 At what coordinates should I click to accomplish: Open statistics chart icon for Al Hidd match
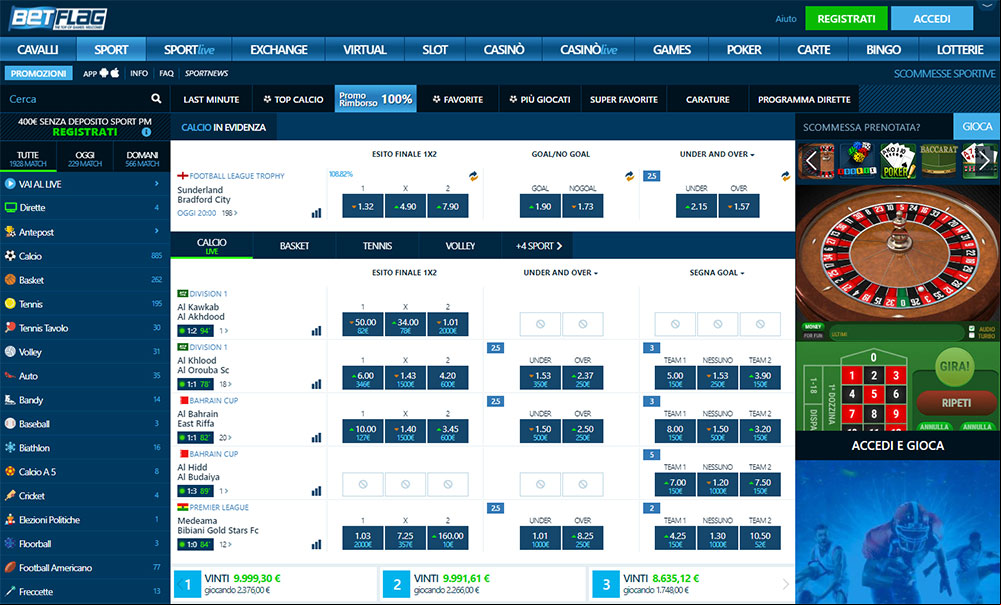(316, 491)
